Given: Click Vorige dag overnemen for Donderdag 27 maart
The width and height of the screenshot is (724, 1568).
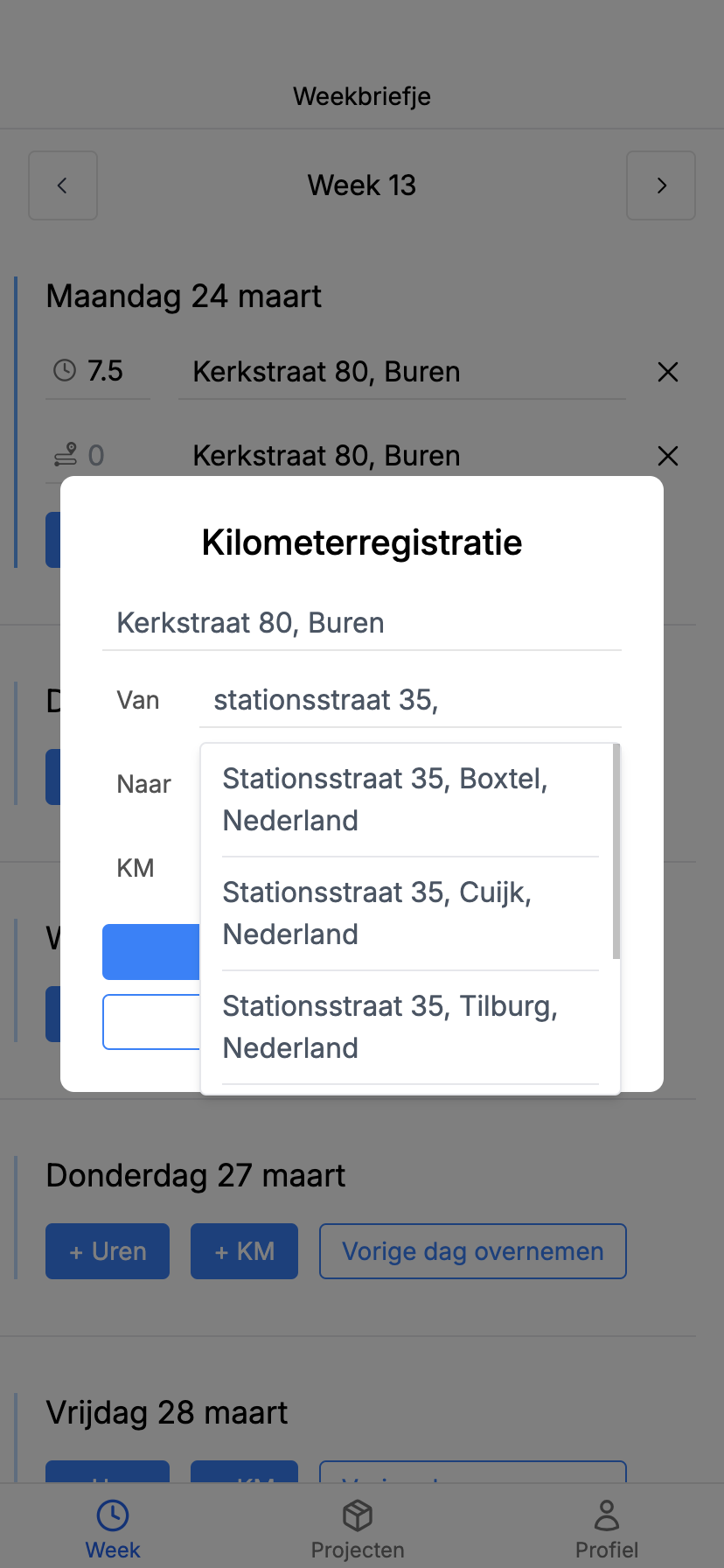Looking at the screenshot, I should click(472, 1250).
